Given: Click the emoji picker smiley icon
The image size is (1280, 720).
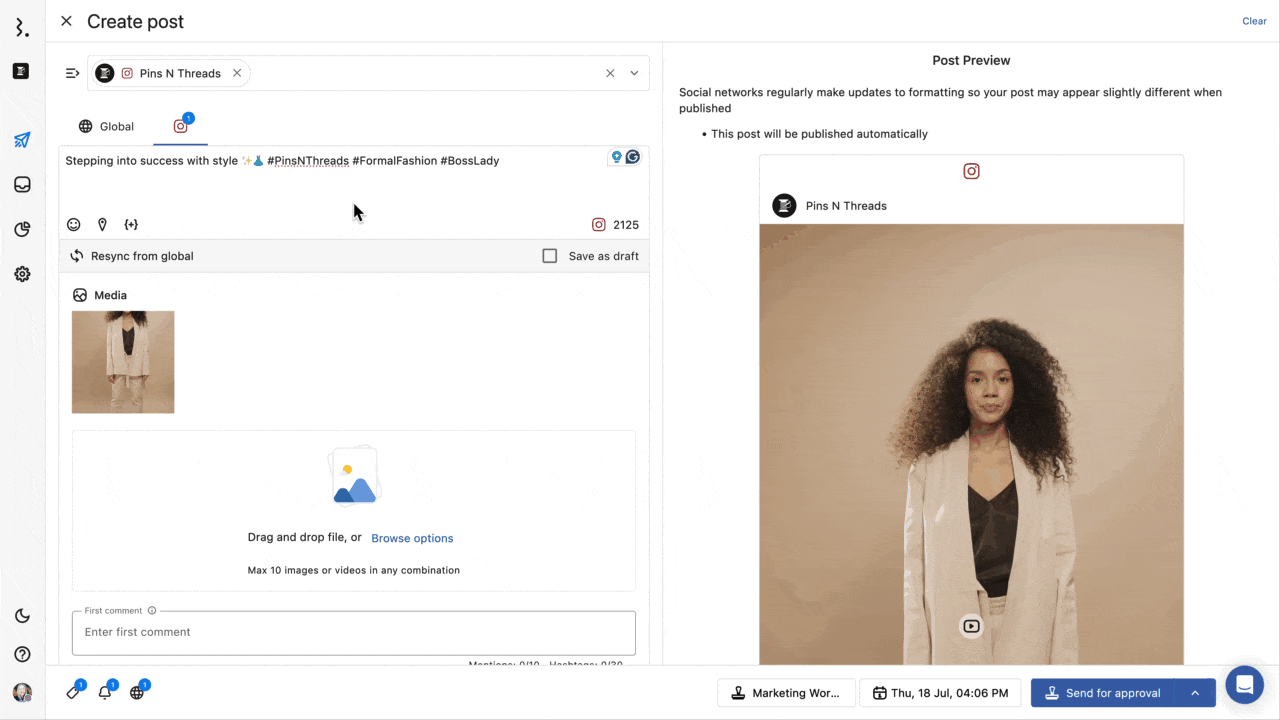Looking at the screenshot, I should [74, 225].
